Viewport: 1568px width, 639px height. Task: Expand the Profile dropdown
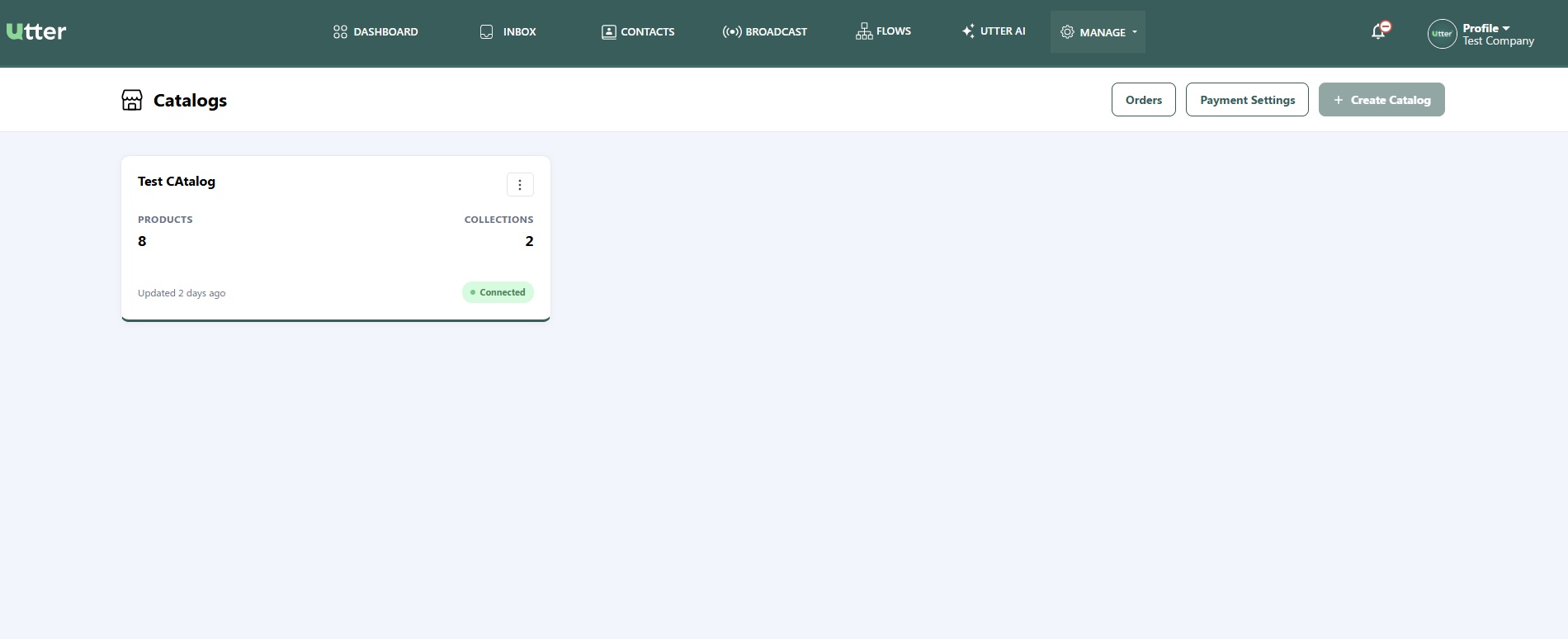pyautogui.click(x=1486, y=28)
